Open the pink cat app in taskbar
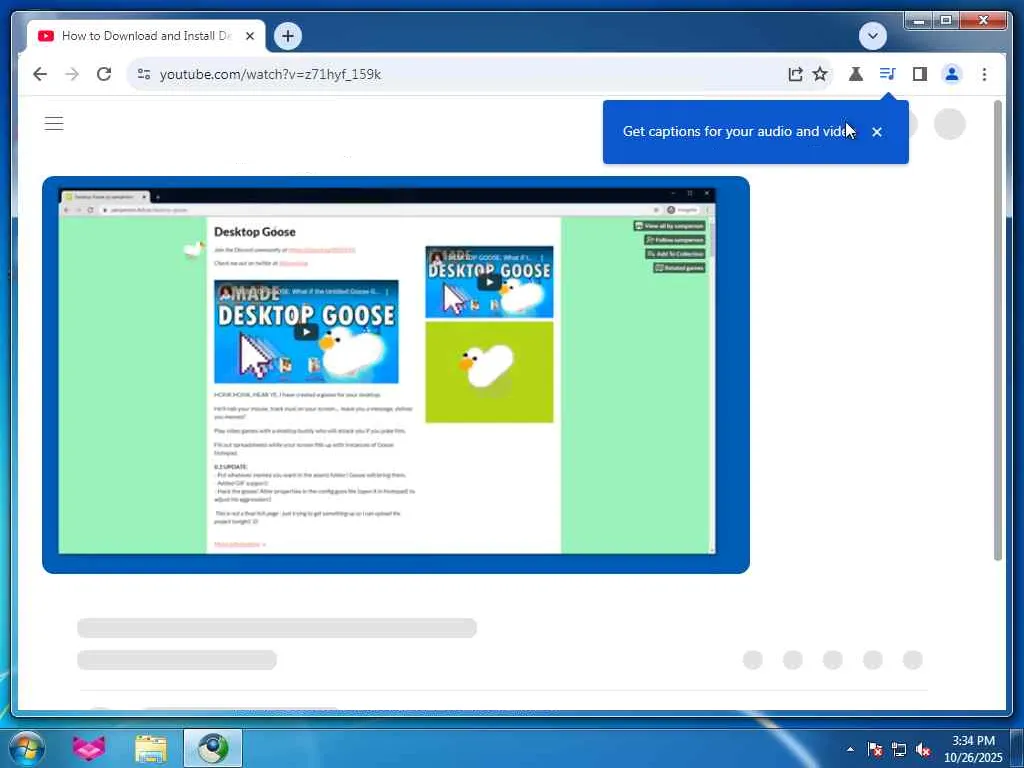Viewport: 1024px width, 768px height. tap(89, 748)
